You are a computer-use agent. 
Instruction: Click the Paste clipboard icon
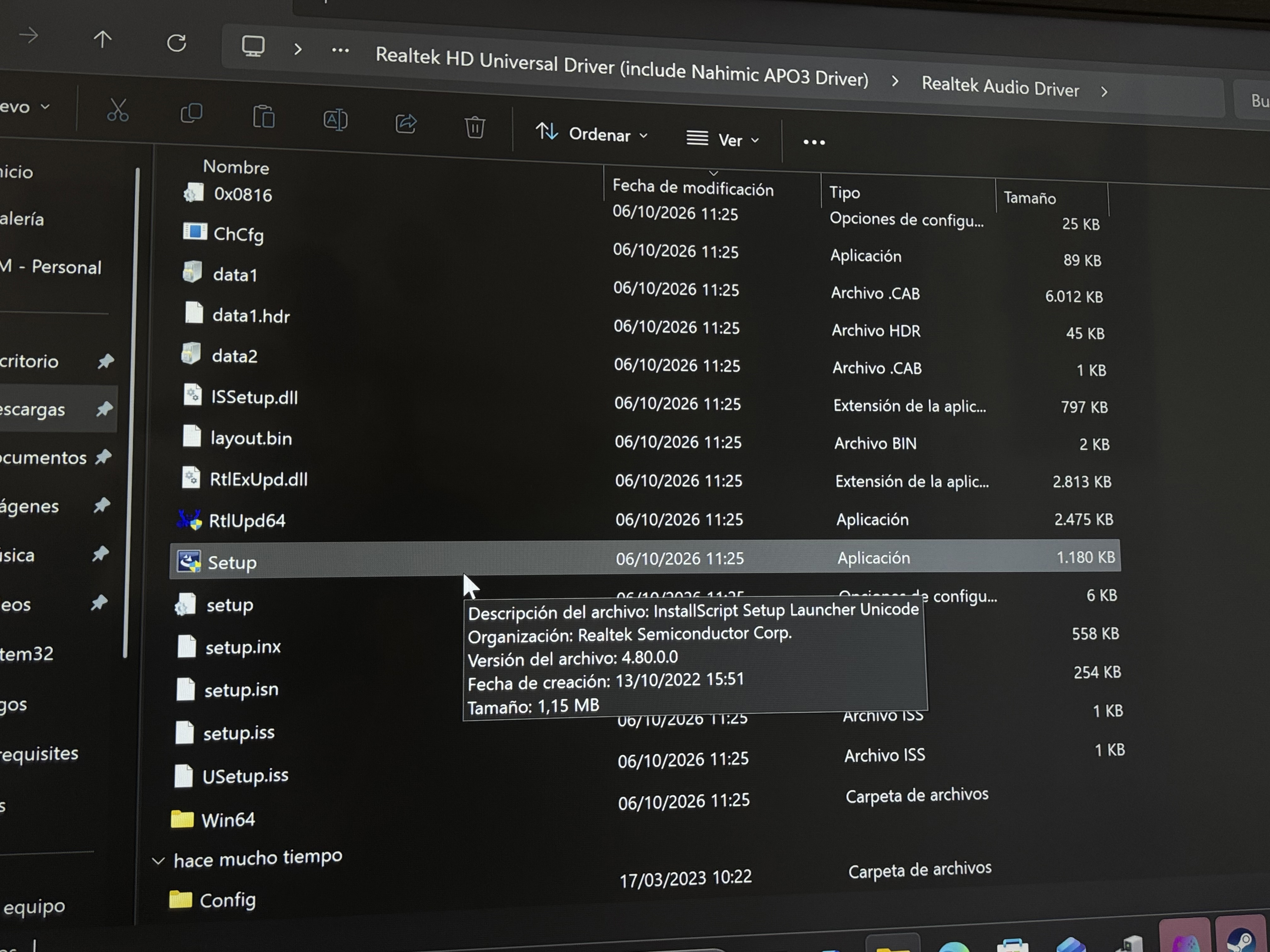264,116
